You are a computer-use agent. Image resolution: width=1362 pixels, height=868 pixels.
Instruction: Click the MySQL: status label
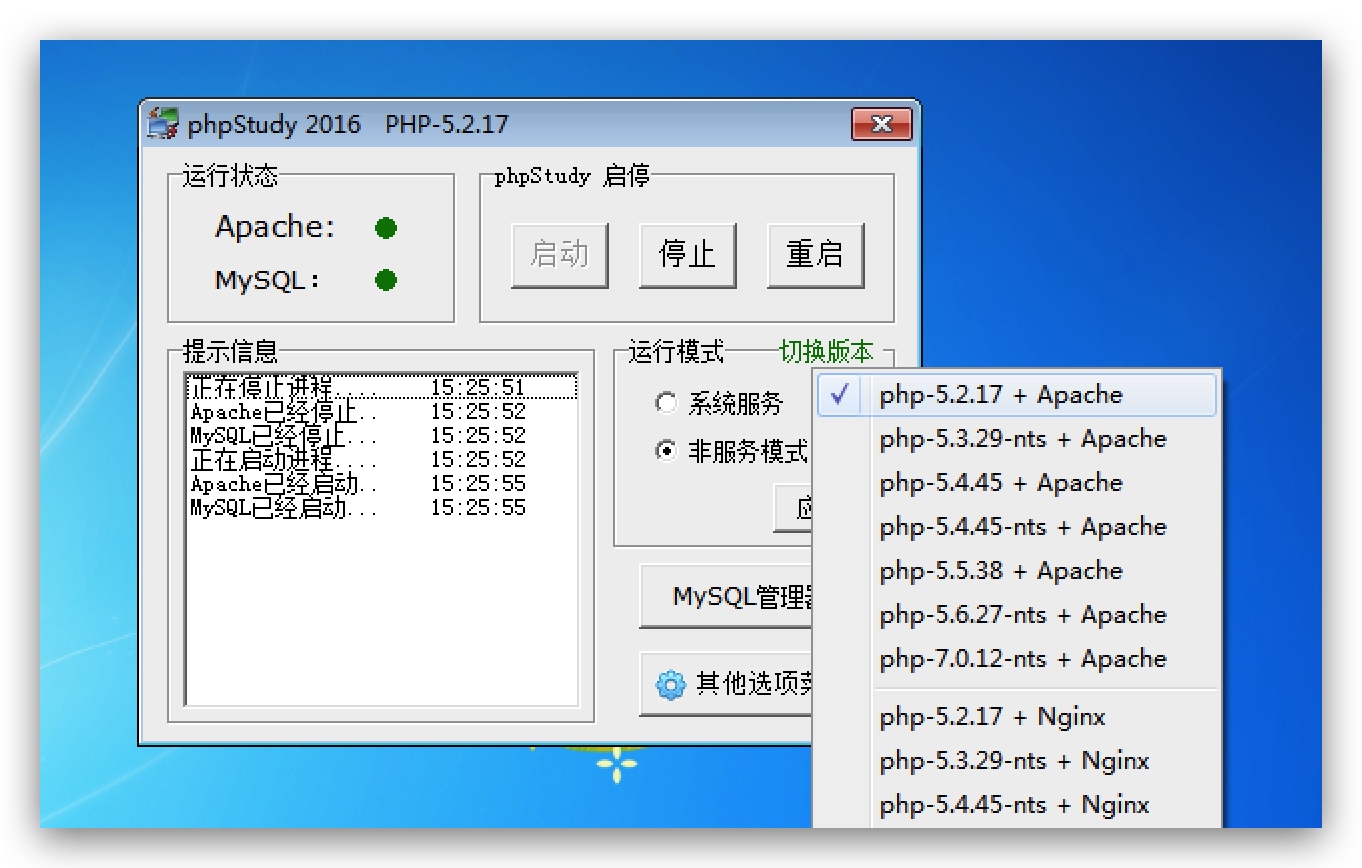268,281
